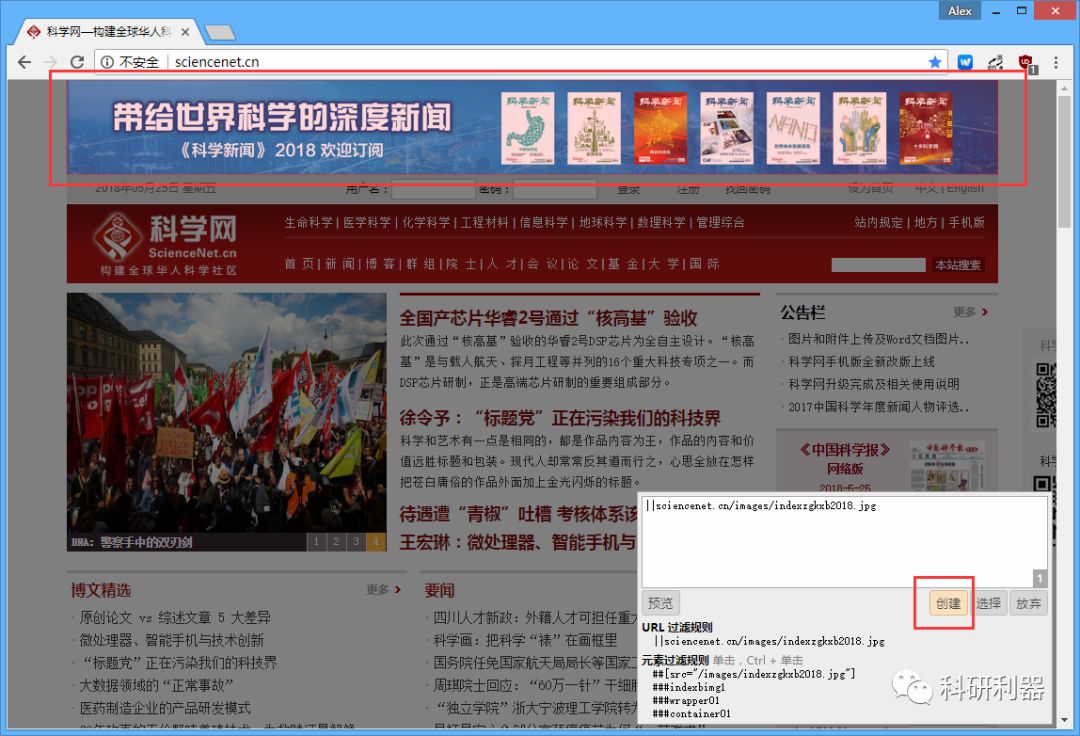This screenshot has width=1080, height=736.
Task: Show slide 1 of the photo carousel
Action: (x=316, y=542)
